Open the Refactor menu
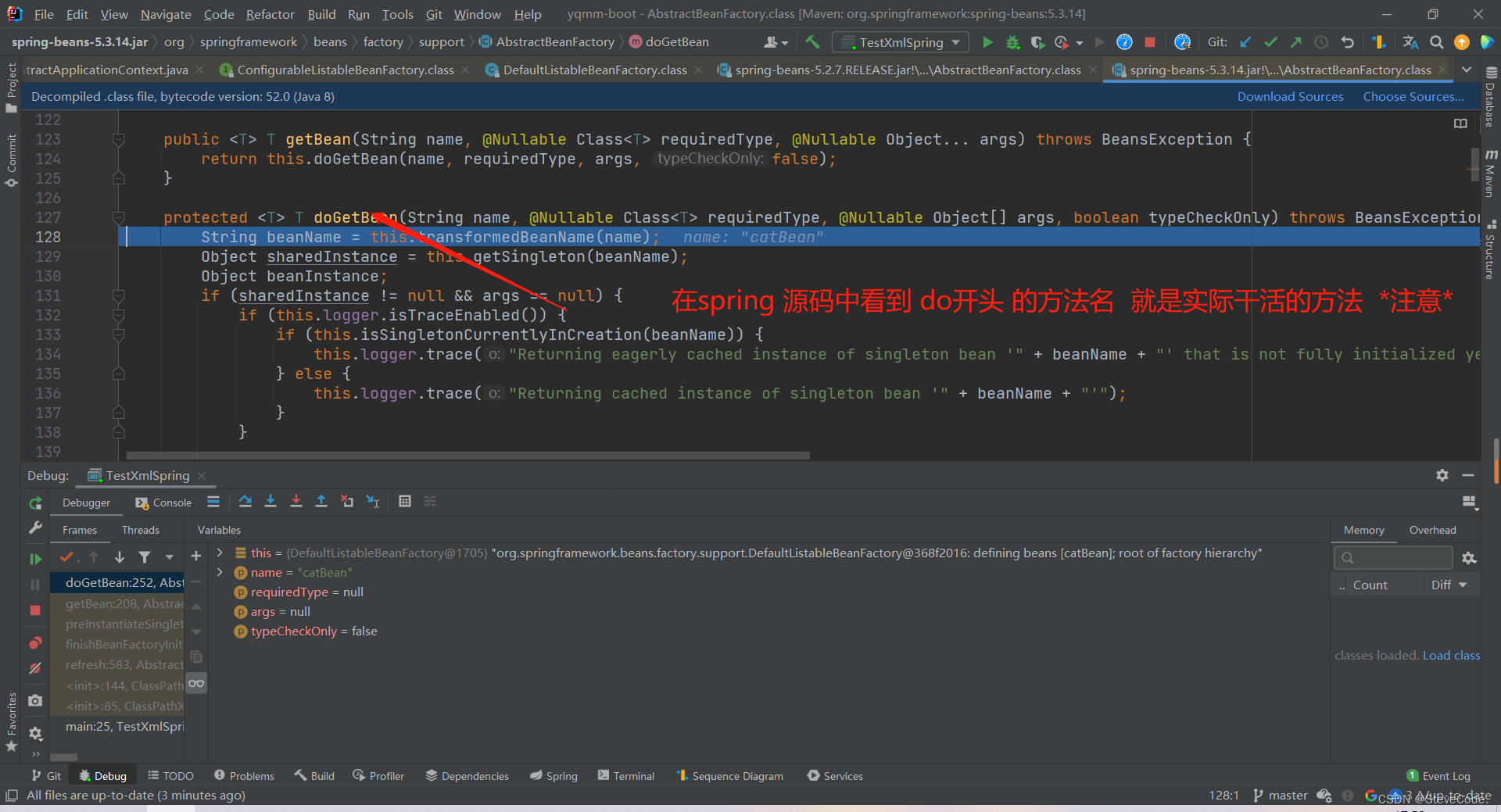This screenshot has width=1501, height=812. (x=270, y=14)
